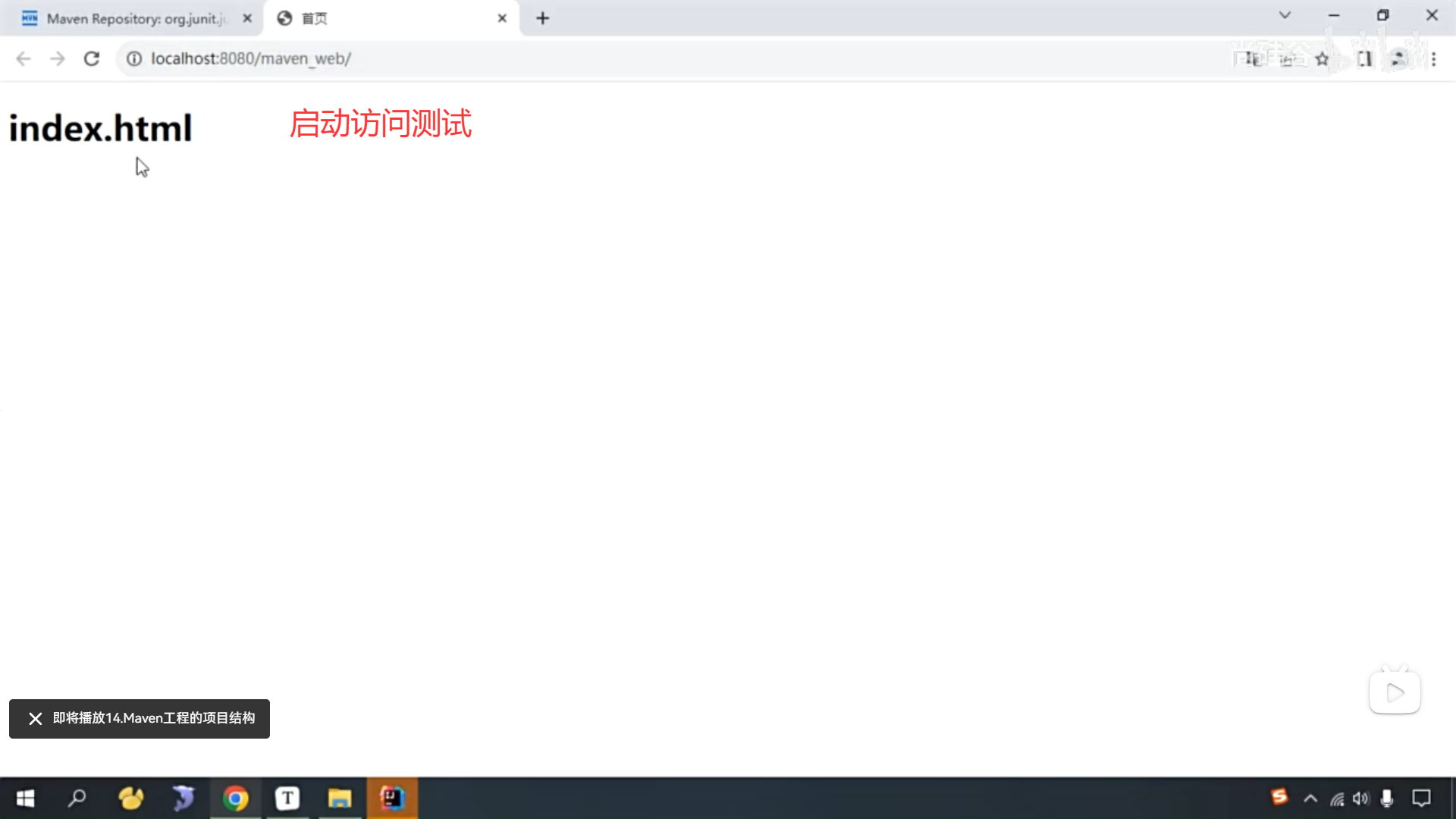1456x819 pixels.
Task: Open the user profile avatar
Action: [x=1398, y=58]
